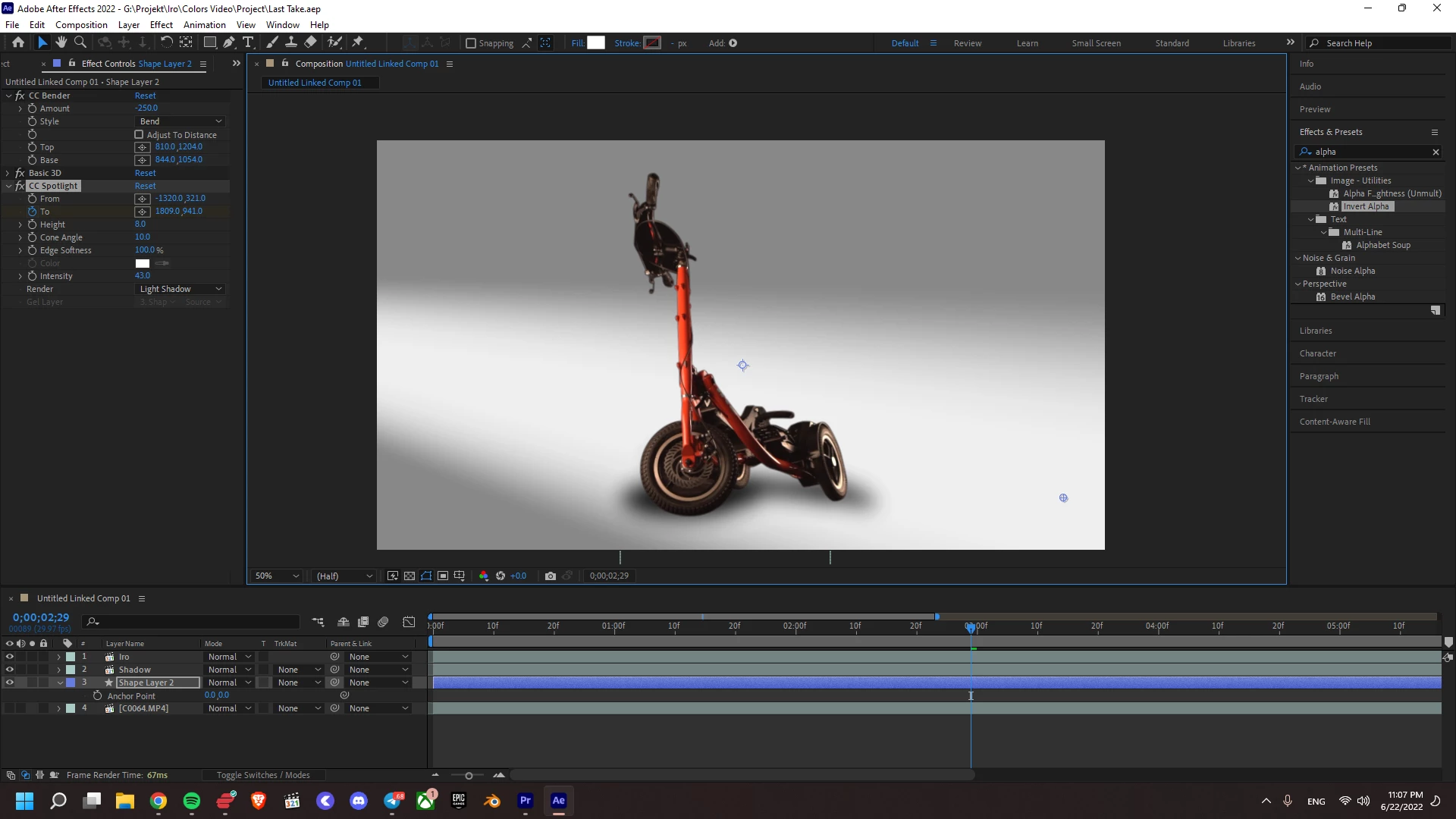Open the Animation menu
Screen dimensions: 1456x819
pyautogui.click(x=204, y=24)
